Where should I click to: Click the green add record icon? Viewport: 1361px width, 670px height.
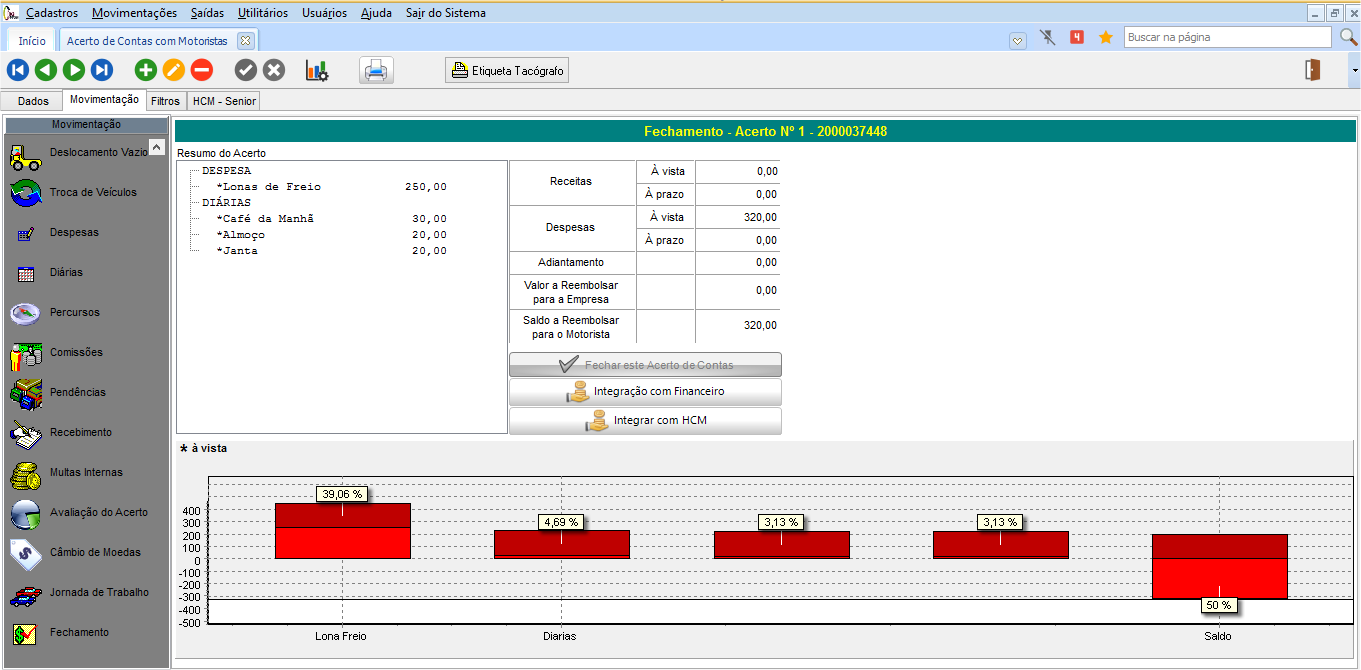click(146, 70)
